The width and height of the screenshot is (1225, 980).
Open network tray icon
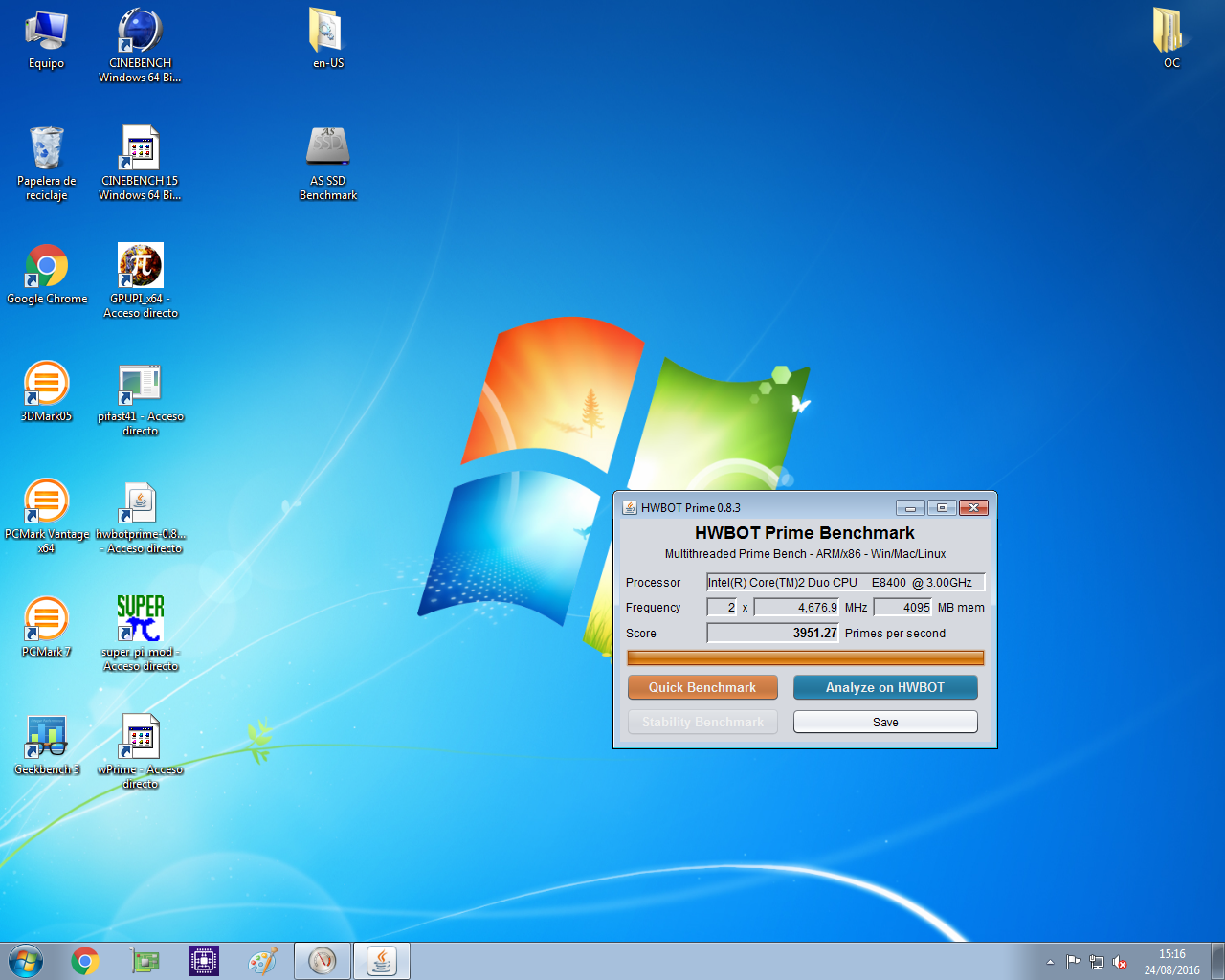1097,962
